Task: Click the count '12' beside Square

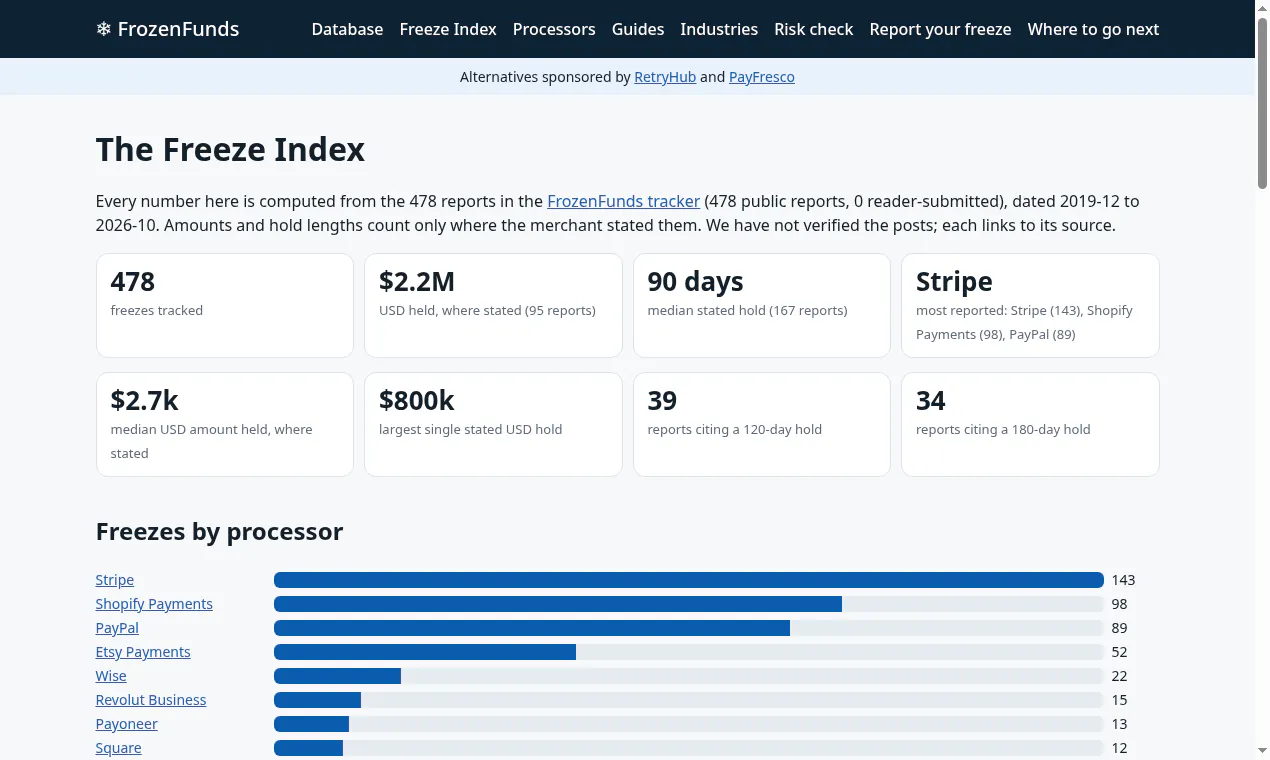Action: coord(1119,748)
